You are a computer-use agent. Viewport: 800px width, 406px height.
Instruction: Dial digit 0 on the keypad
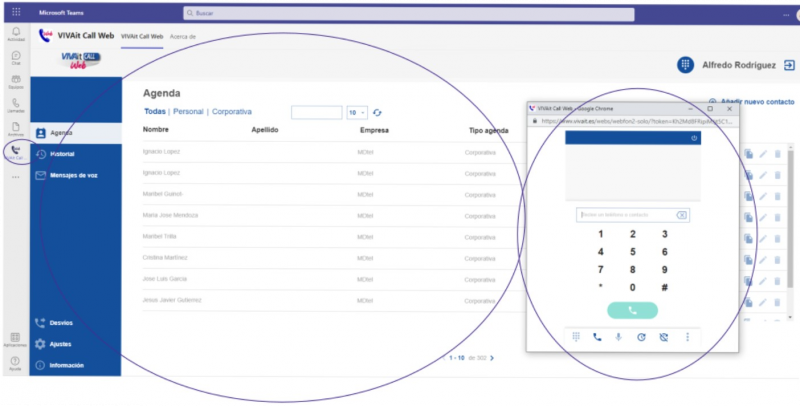point(633,288)
